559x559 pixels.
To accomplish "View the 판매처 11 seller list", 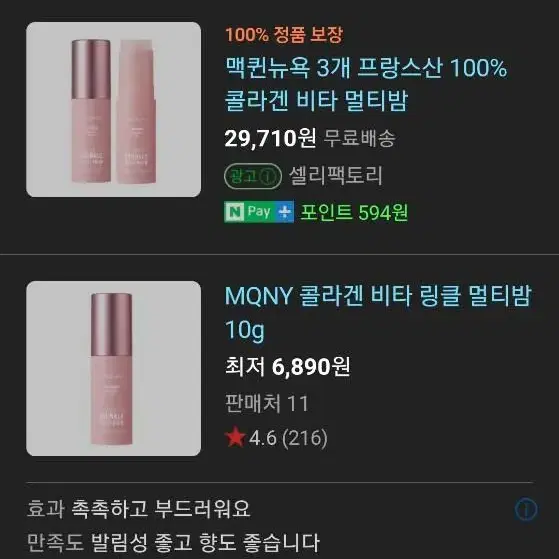I will 267,403.
